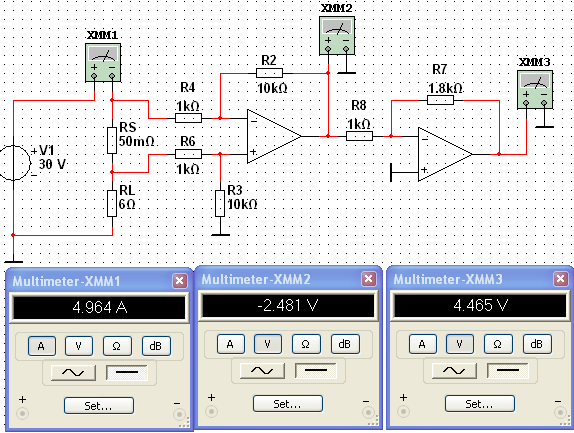Select resistor R7 symbol
The image size is (574, 433).
[440, 100]
